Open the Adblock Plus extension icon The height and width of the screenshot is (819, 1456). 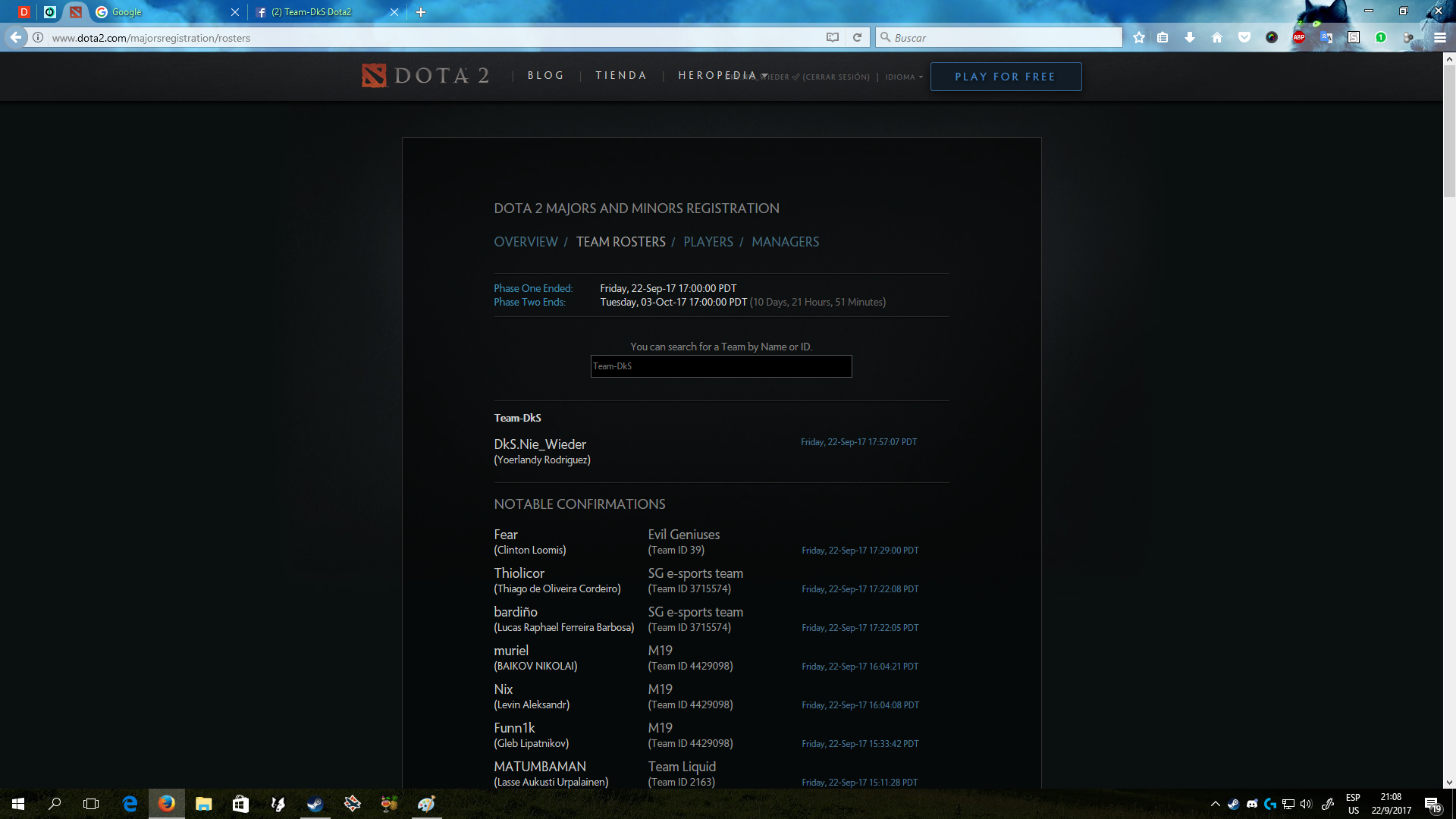(1299, 37)
